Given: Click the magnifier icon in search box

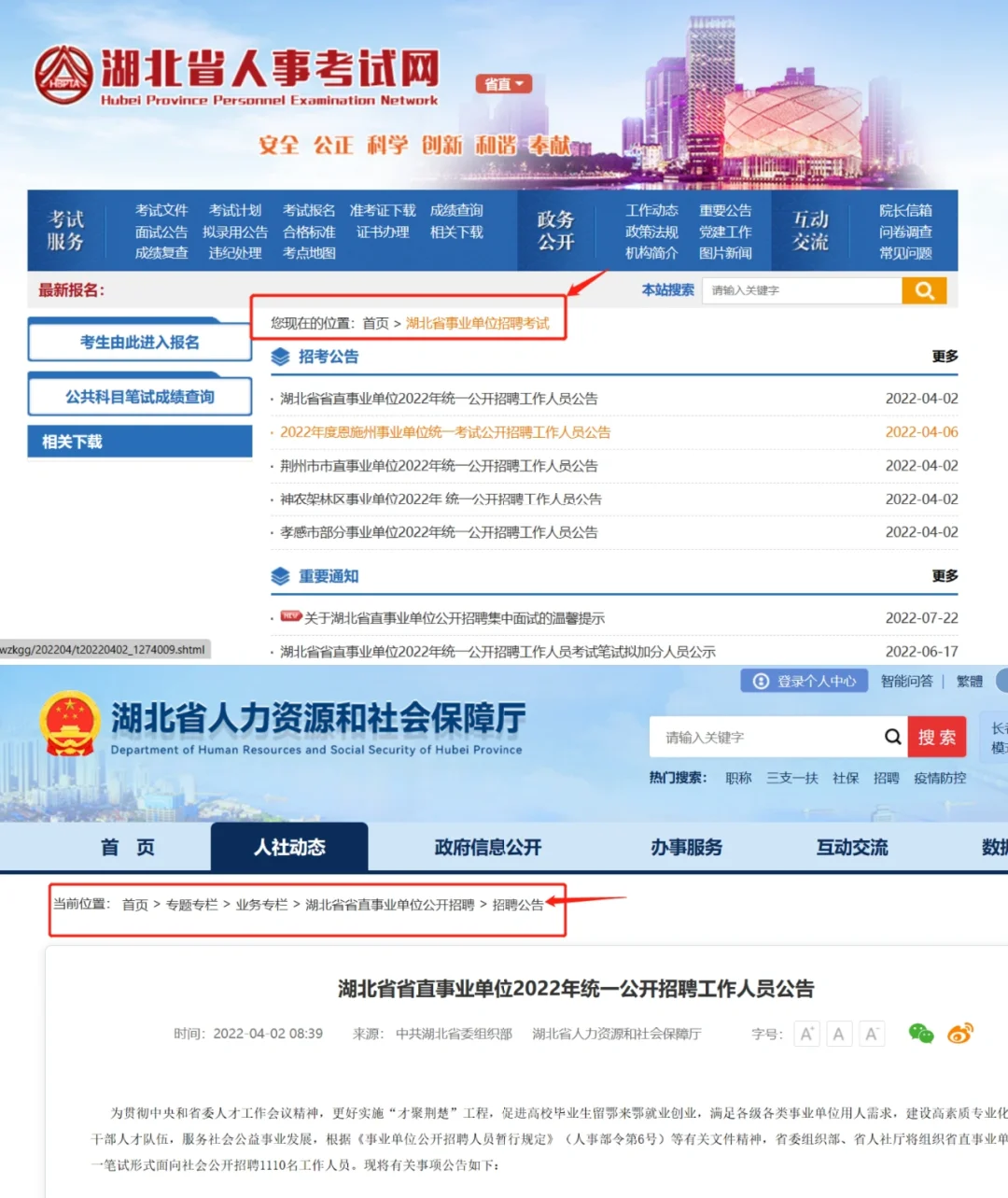Looking at the screenshot, I should tap(893, 737).
